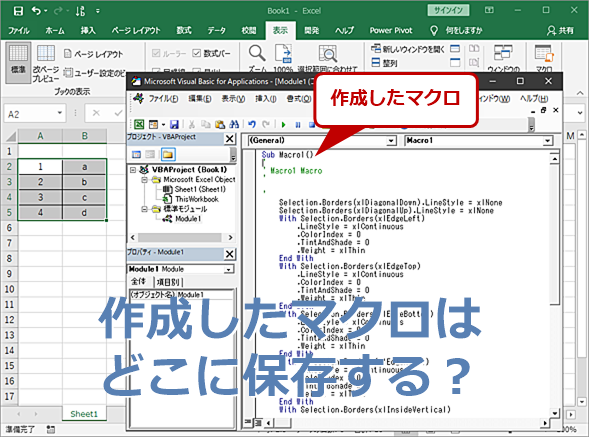Click the Break (pause) icon in the VBA toolbar

pyautogui.click(x=298, y=124)
